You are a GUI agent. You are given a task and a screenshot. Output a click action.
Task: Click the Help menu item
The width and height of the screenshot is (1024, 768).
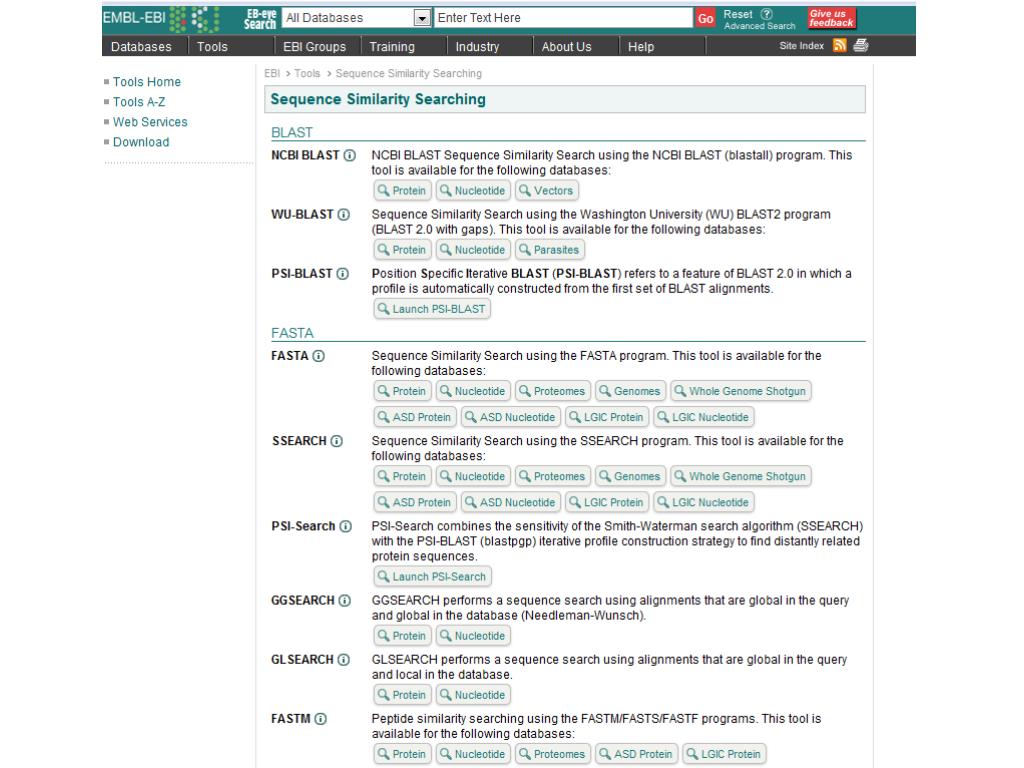click(641, 46)
